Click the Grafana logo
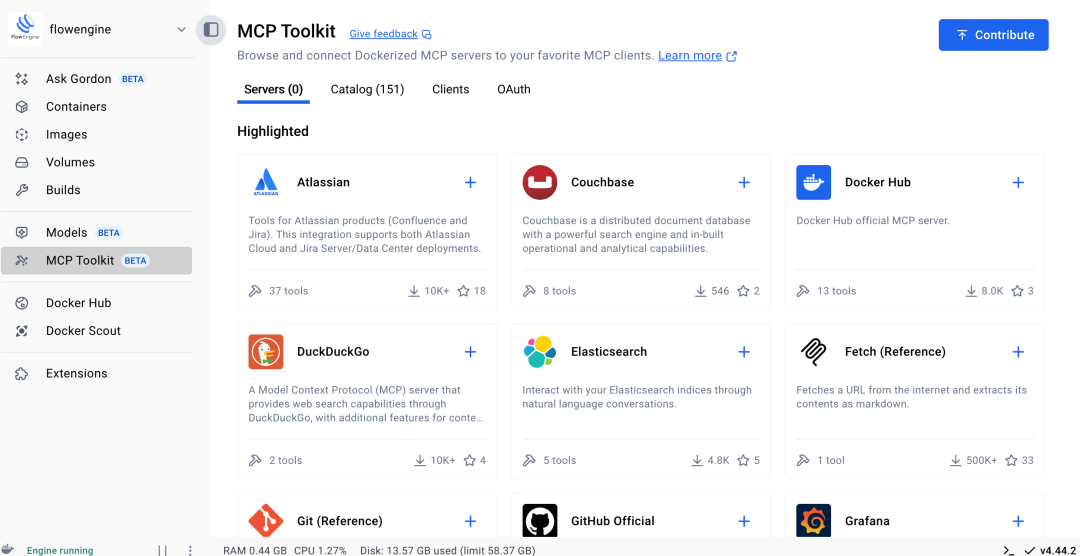This screenshot has width=1080, height=556. (813, 521)
